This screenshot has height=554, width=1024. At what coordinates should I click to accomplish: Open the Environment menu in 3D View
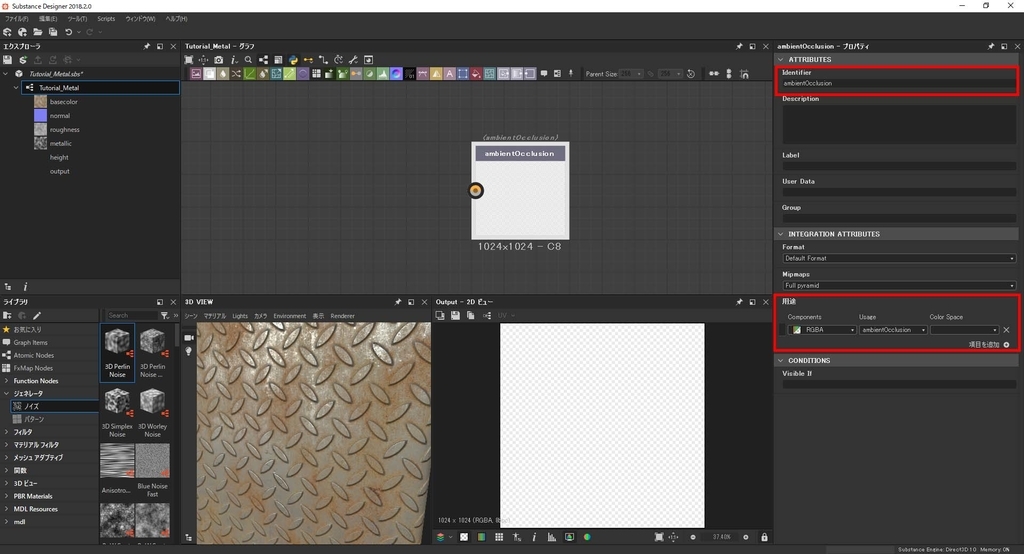(289, 315)
